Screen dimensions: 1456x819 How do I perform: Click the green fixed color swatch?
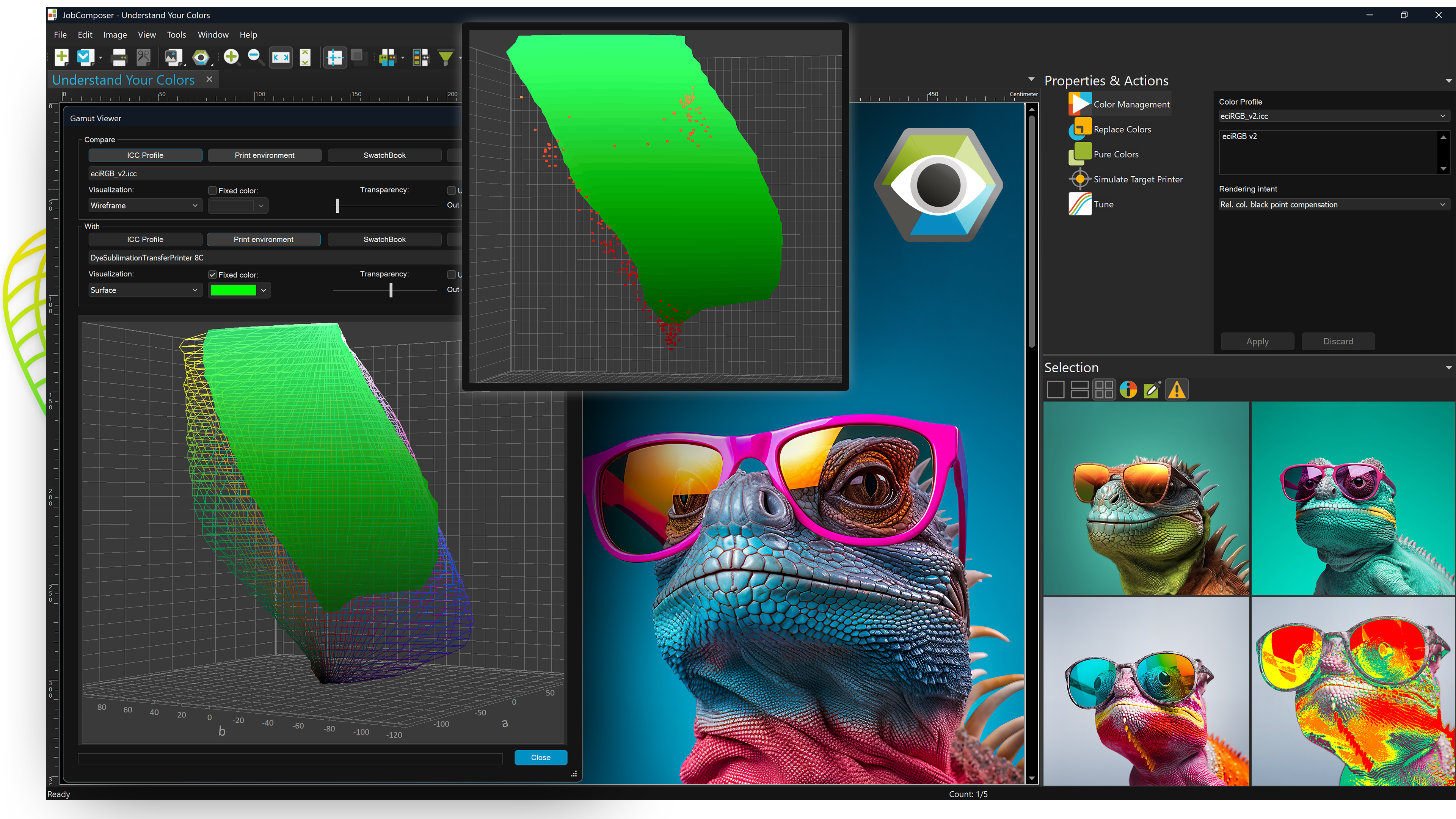233,290
